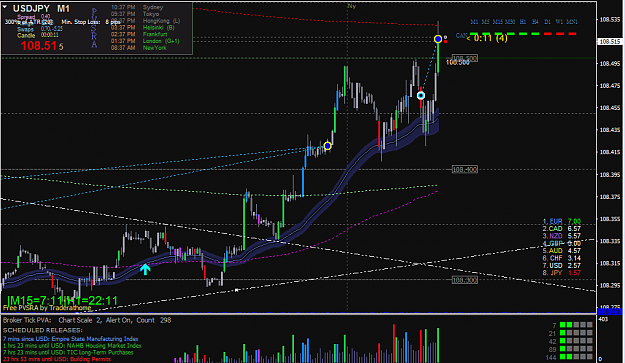Click the green 'M15=7:11 H1=22:11' timer text

[x=62, y=300]
